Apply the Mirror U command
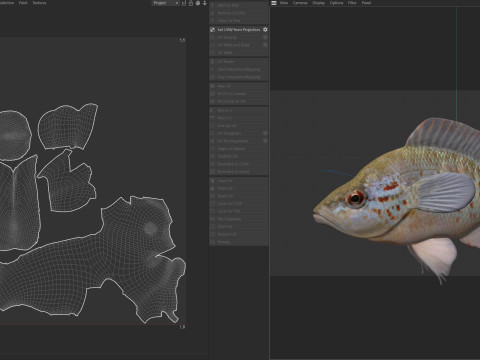The image size is (480, 360). [x=238, y=110]
